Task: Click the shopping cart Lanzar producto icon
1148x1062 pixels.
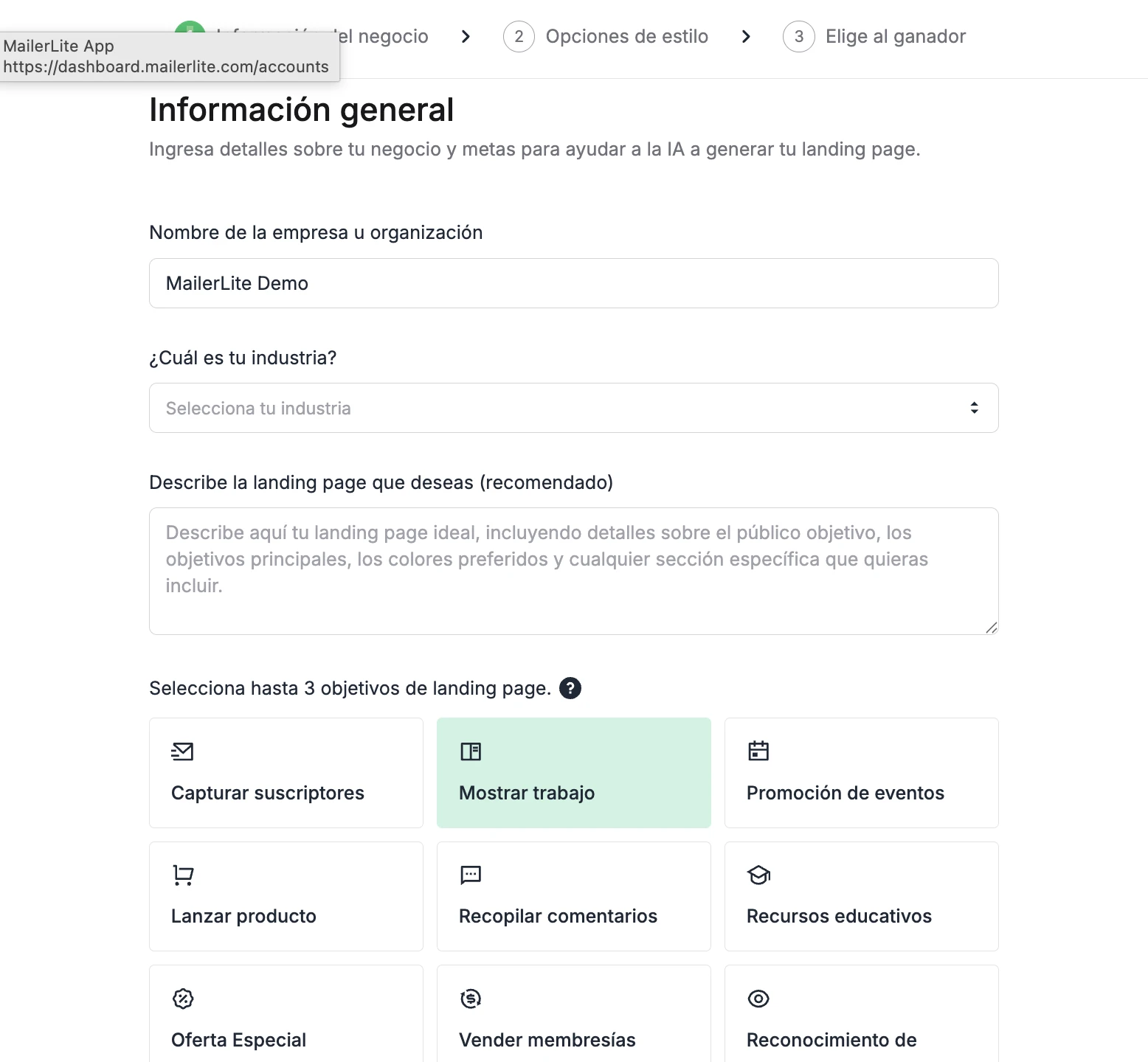Action: (181, 875)
